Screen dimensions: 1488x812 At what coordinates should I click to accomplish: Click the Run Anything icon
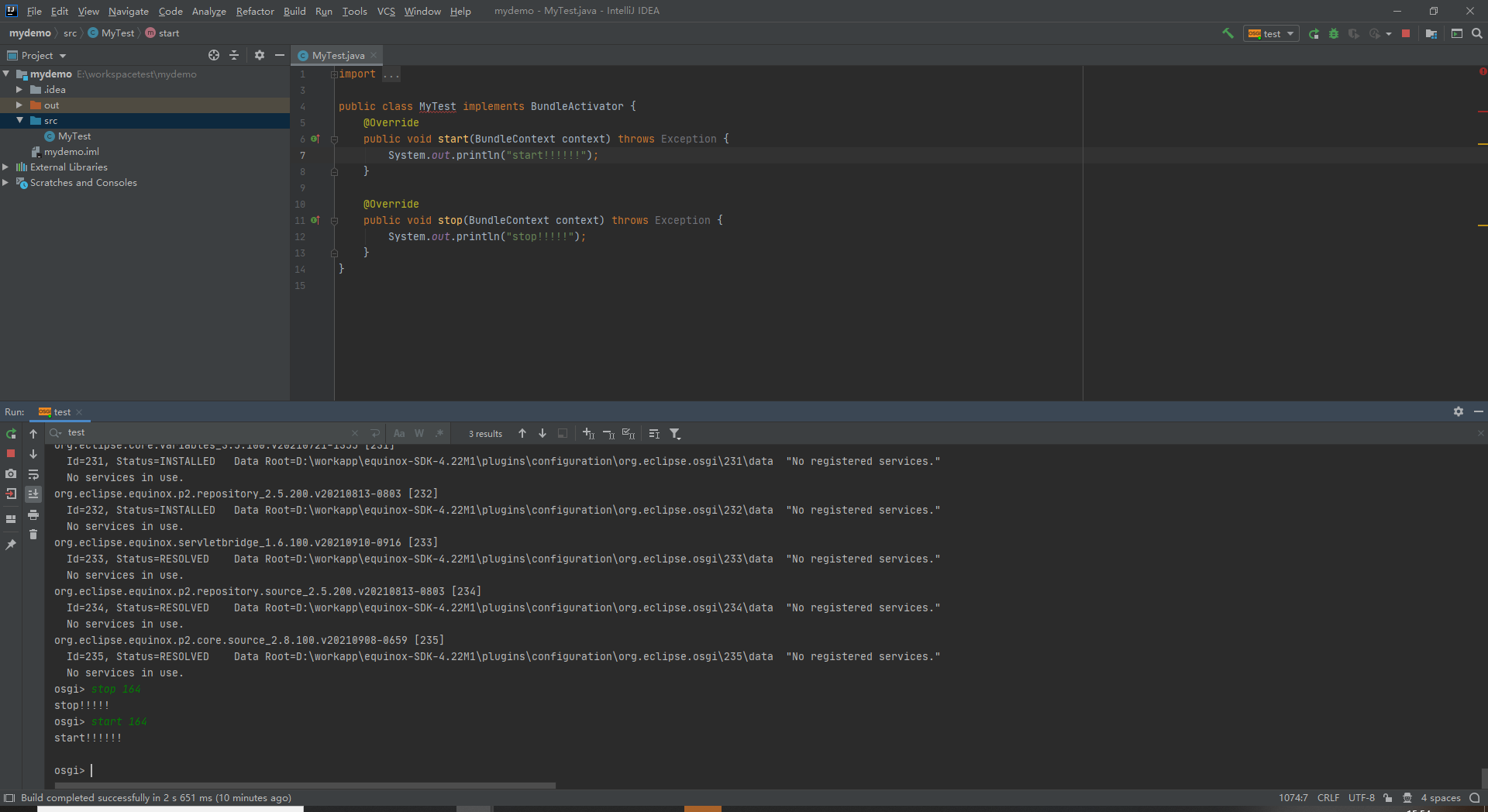[1457, 33]
